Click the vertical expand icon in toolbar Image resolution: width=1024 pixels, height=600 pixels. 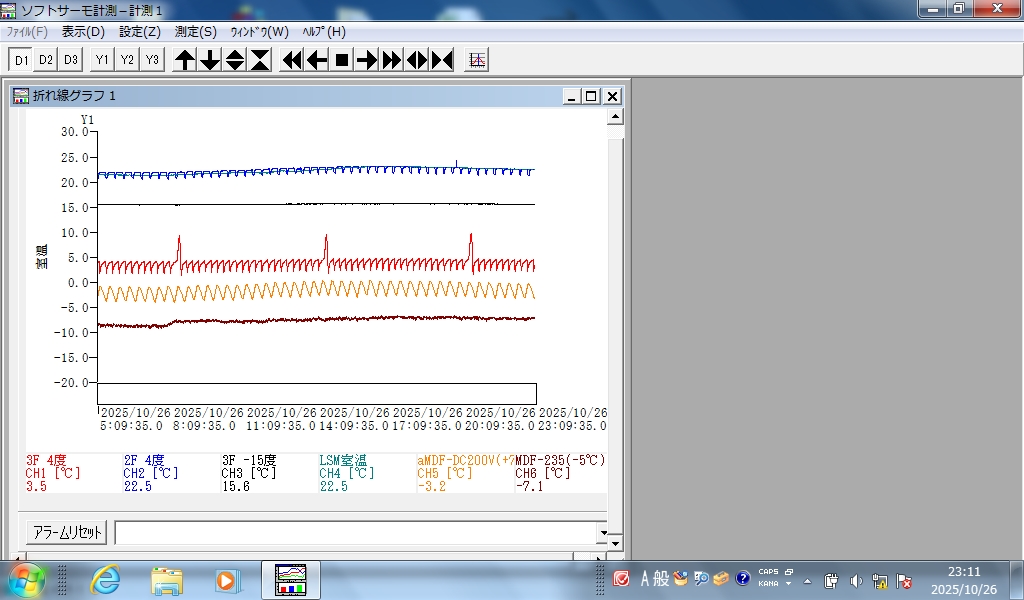click(235, 60)
